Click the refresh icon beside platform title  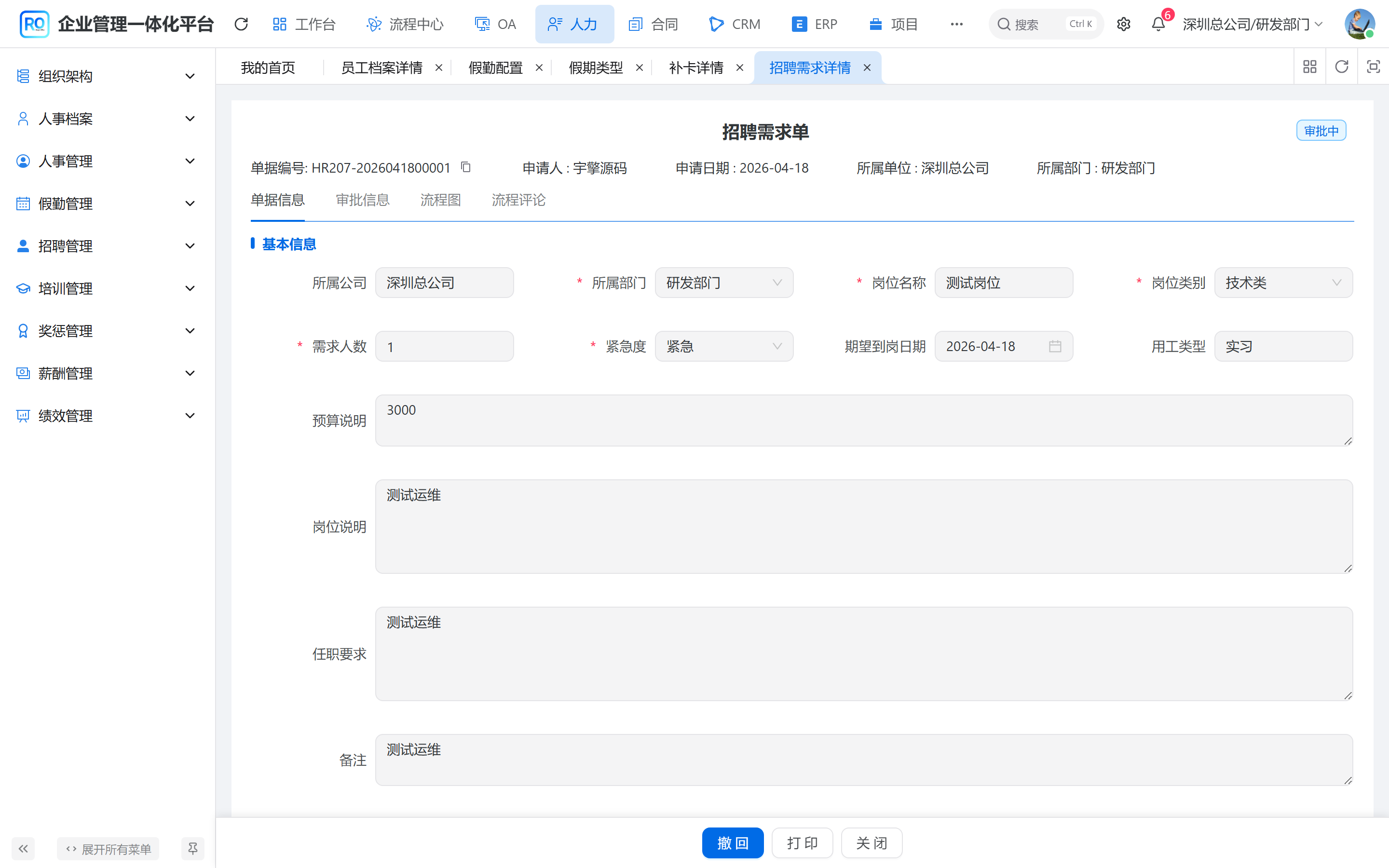(x=241, y=24)
